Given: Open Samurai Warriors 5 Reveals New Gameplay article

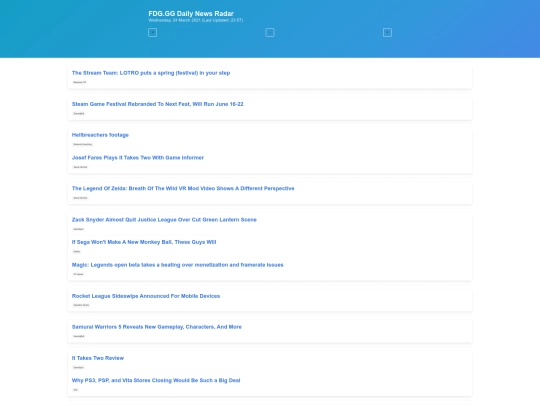Looking at the screenshot, I should coord(157,327).
